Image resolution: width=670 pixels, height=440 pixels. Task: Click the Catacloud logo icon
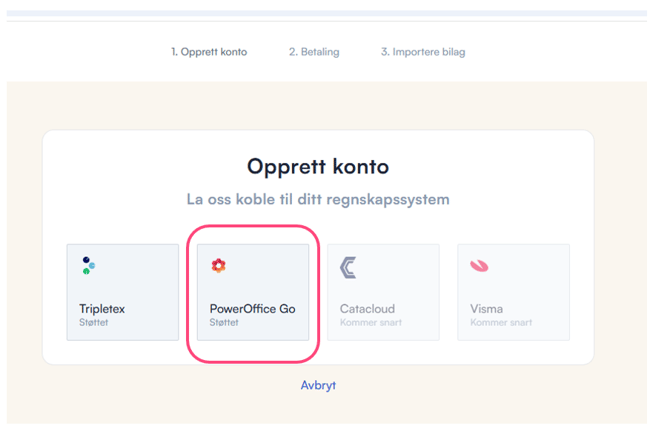(348, 267)
